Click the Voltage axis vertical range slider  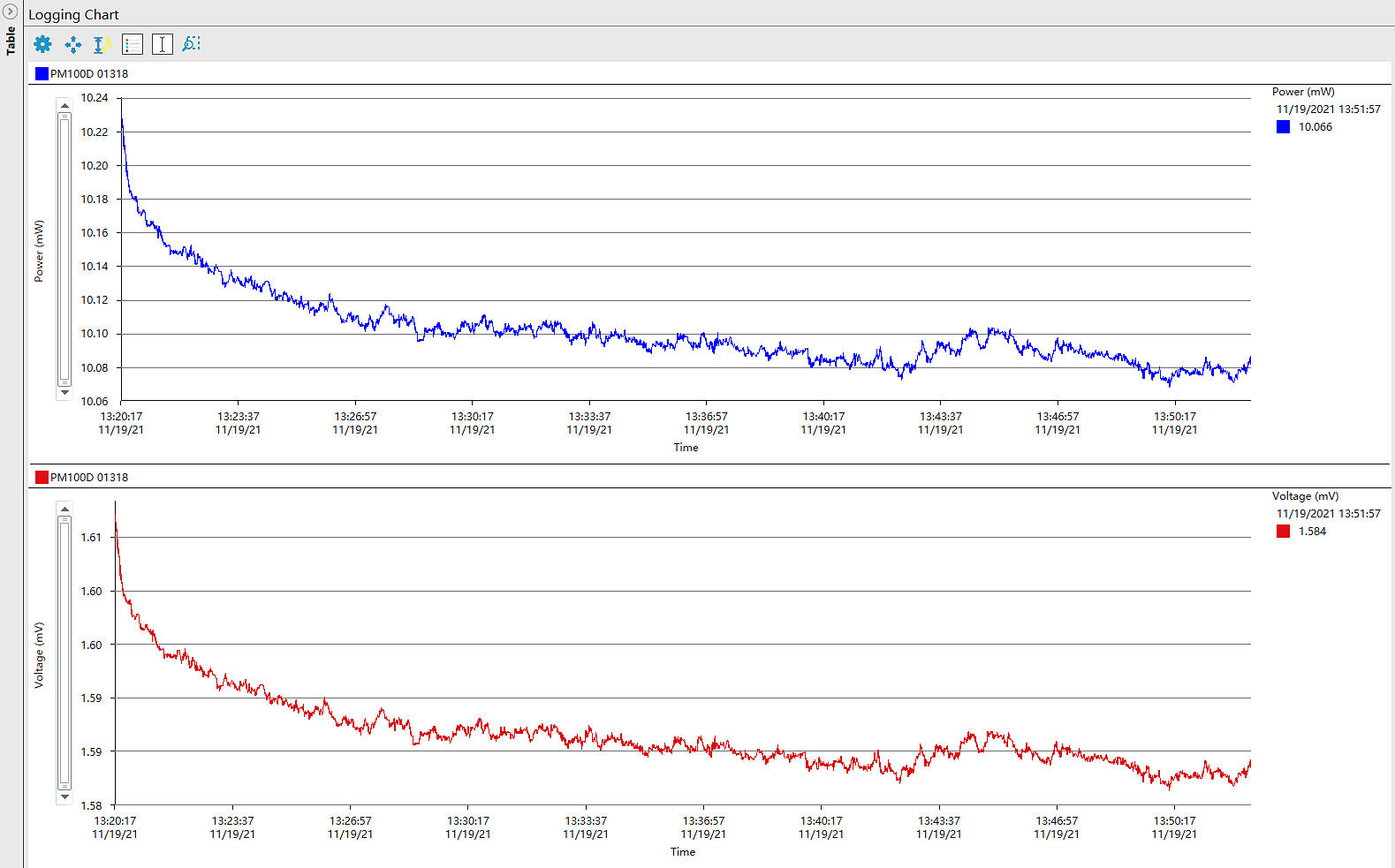[64, 653]
